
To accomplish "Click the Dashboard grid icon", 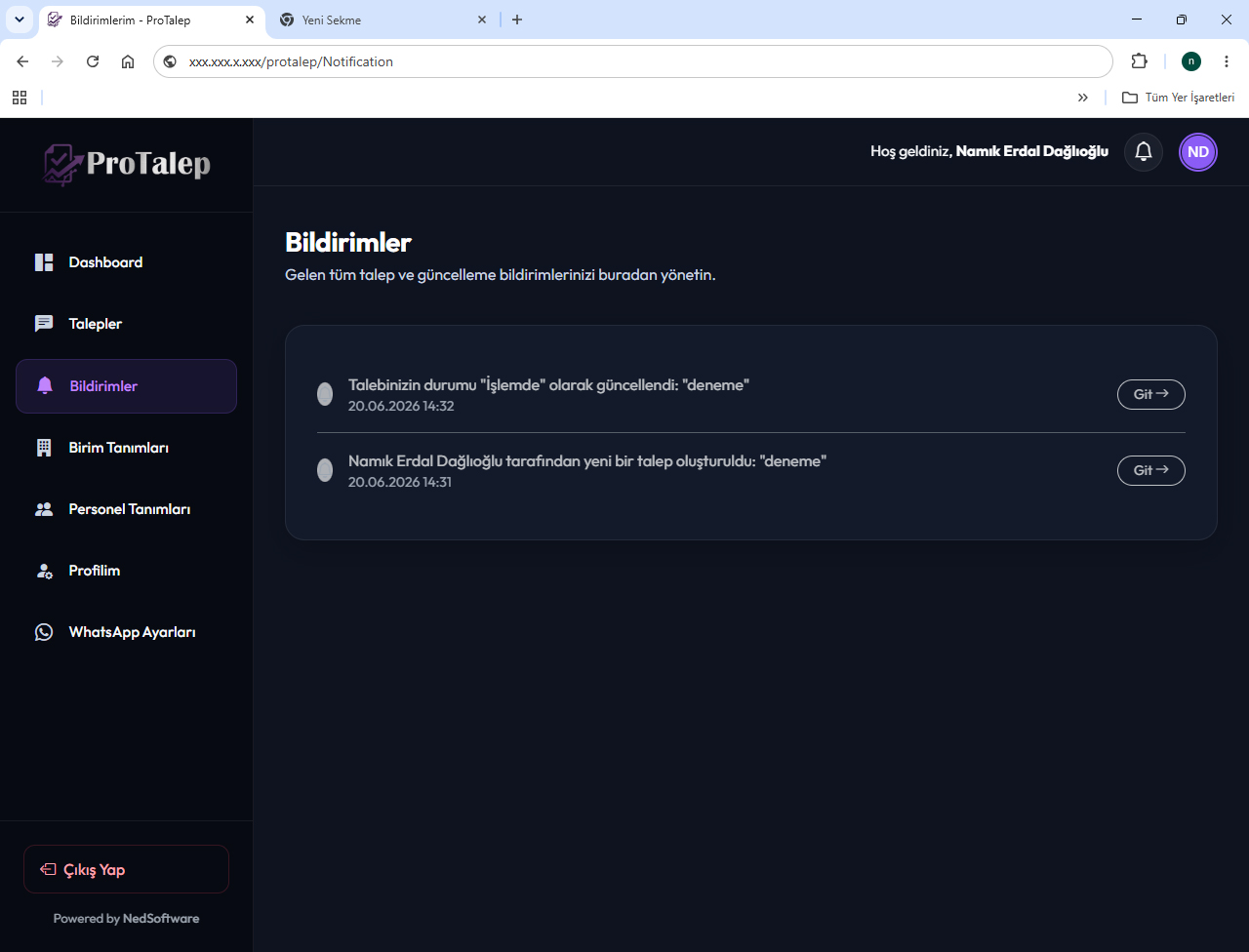I will tap(44, 262).
